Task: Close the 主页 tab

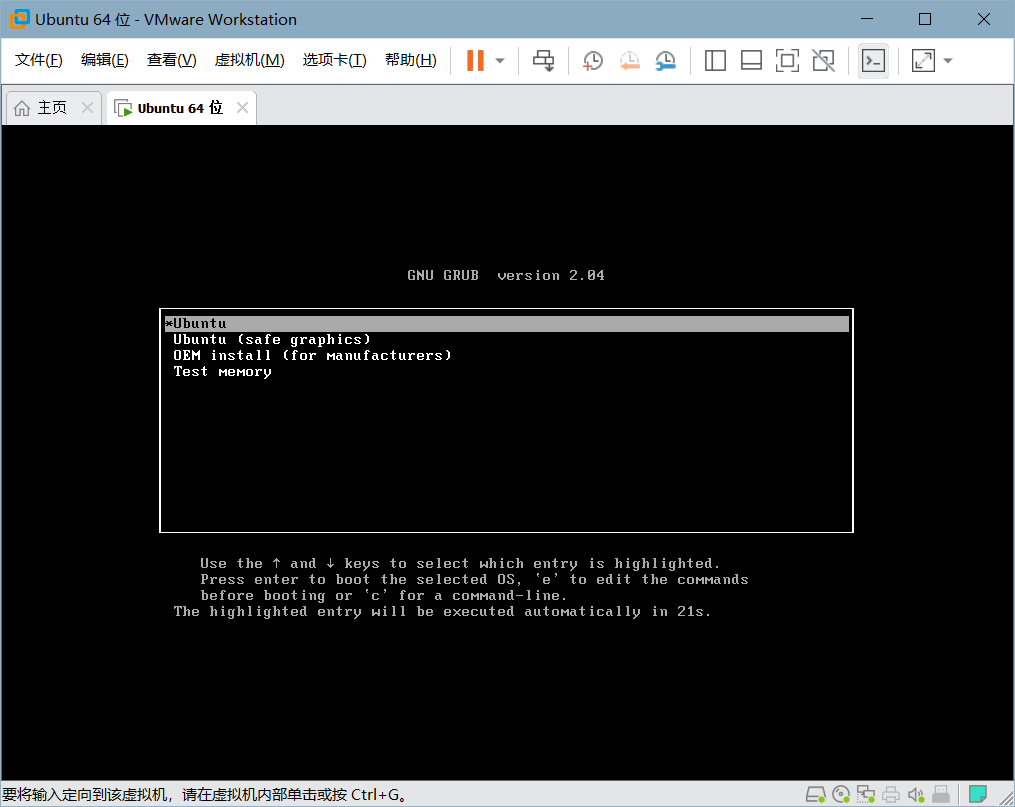Action: click(87, 108)
